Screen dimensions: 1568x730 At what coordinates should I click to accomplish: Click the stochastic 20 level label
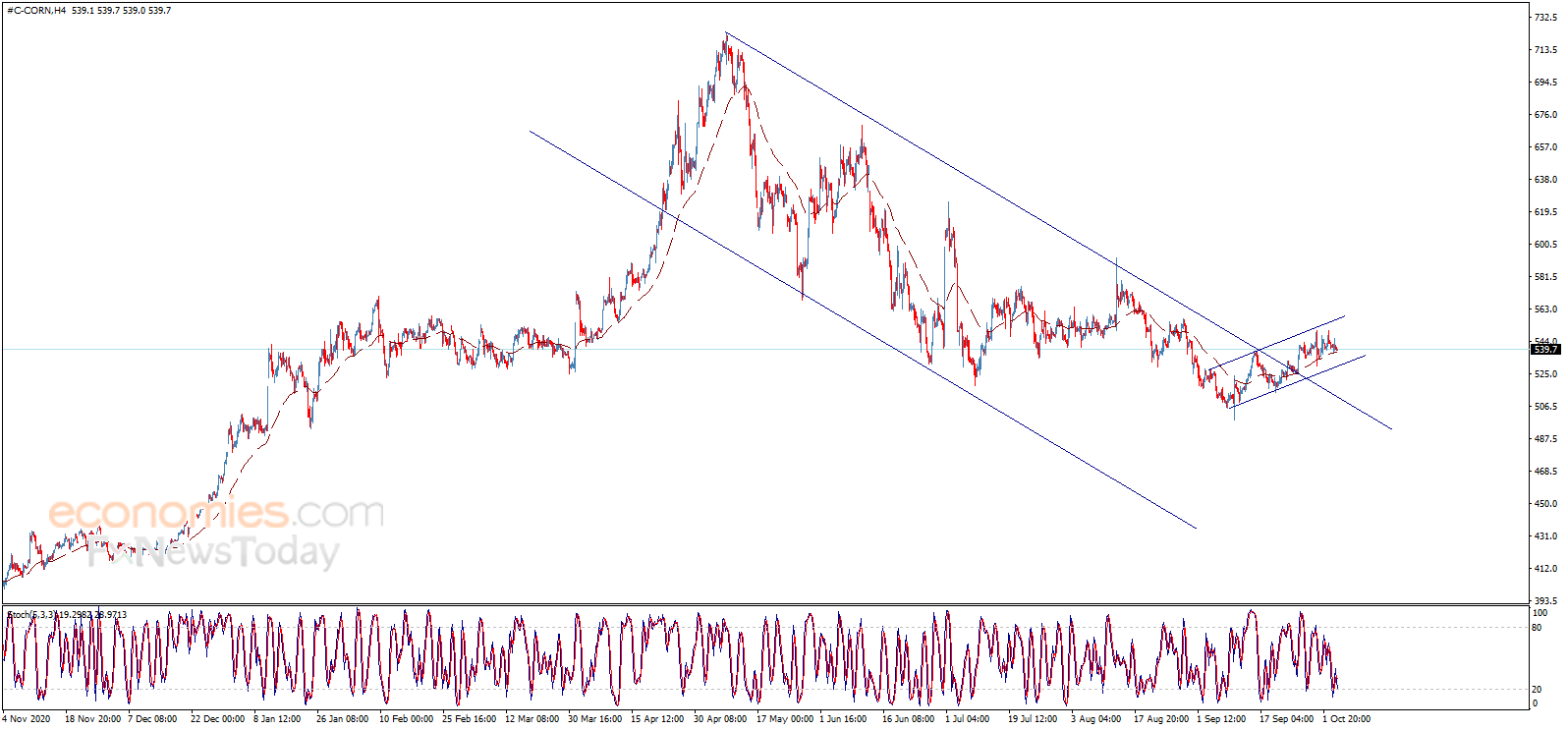(x=1538, y=690)
